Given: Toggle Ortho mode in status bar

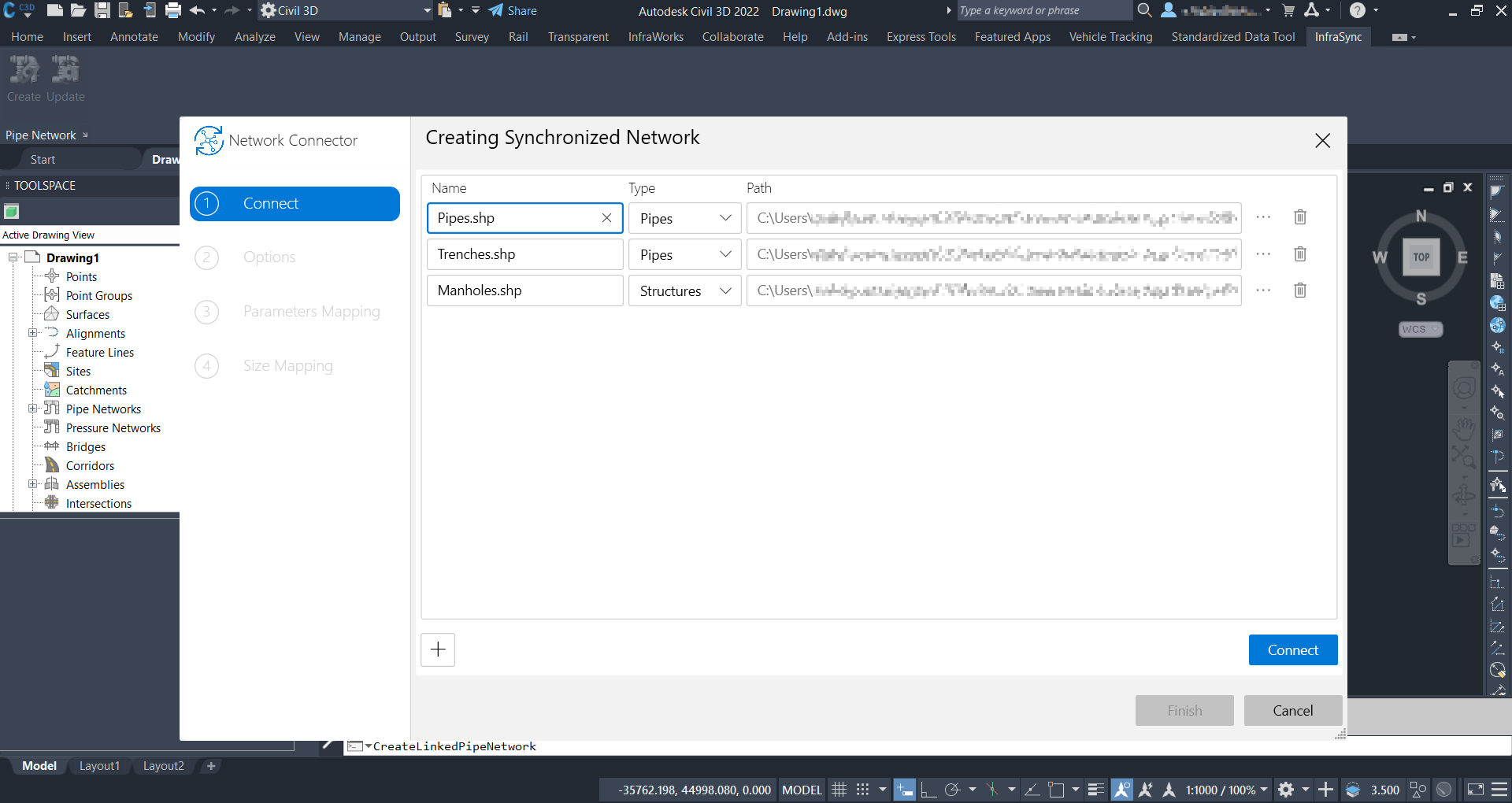Looking at the screenshot, I should click(928, 790).
